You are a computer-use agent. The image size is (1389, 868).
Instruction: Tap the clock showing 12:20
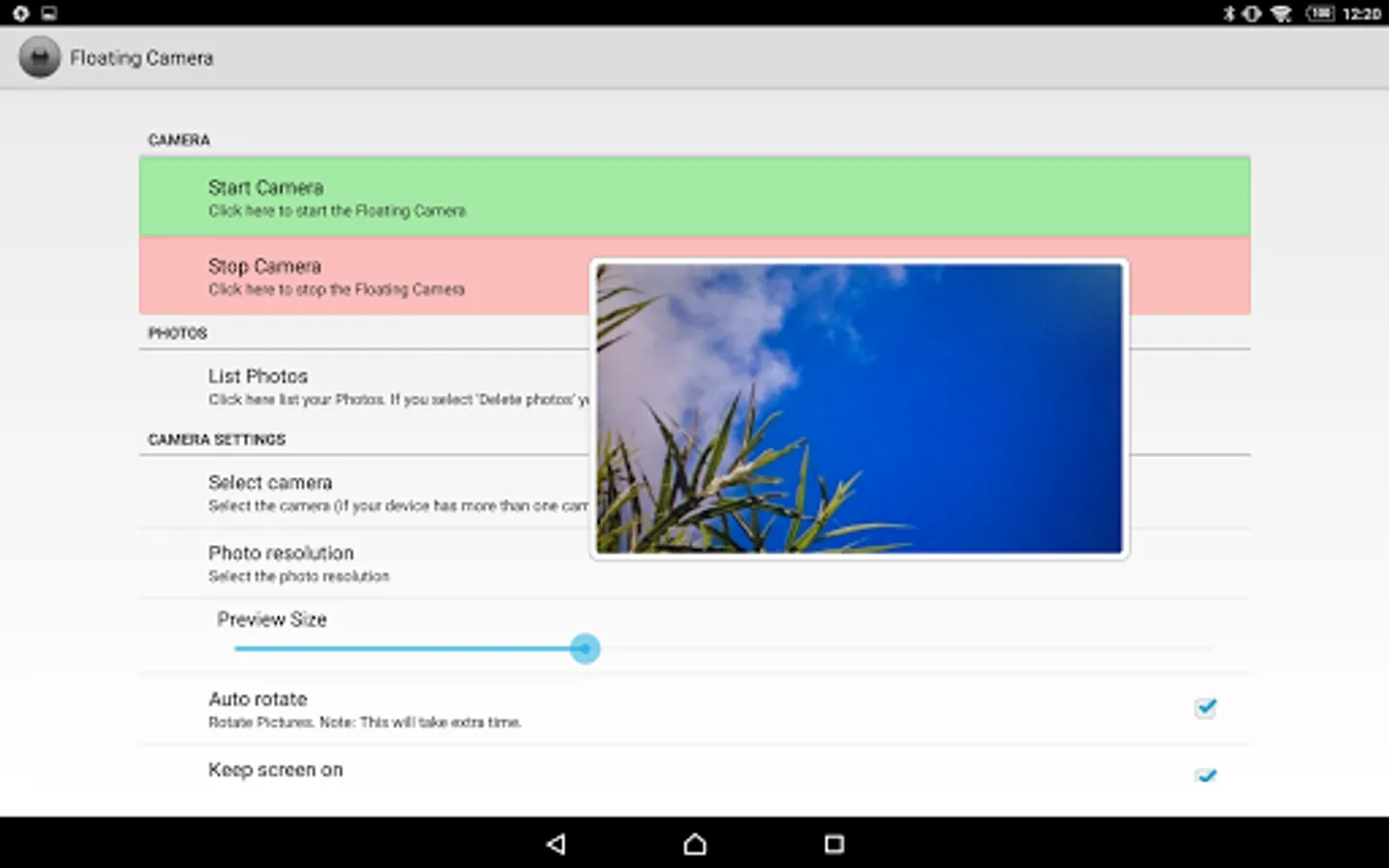click(1361, 14)
